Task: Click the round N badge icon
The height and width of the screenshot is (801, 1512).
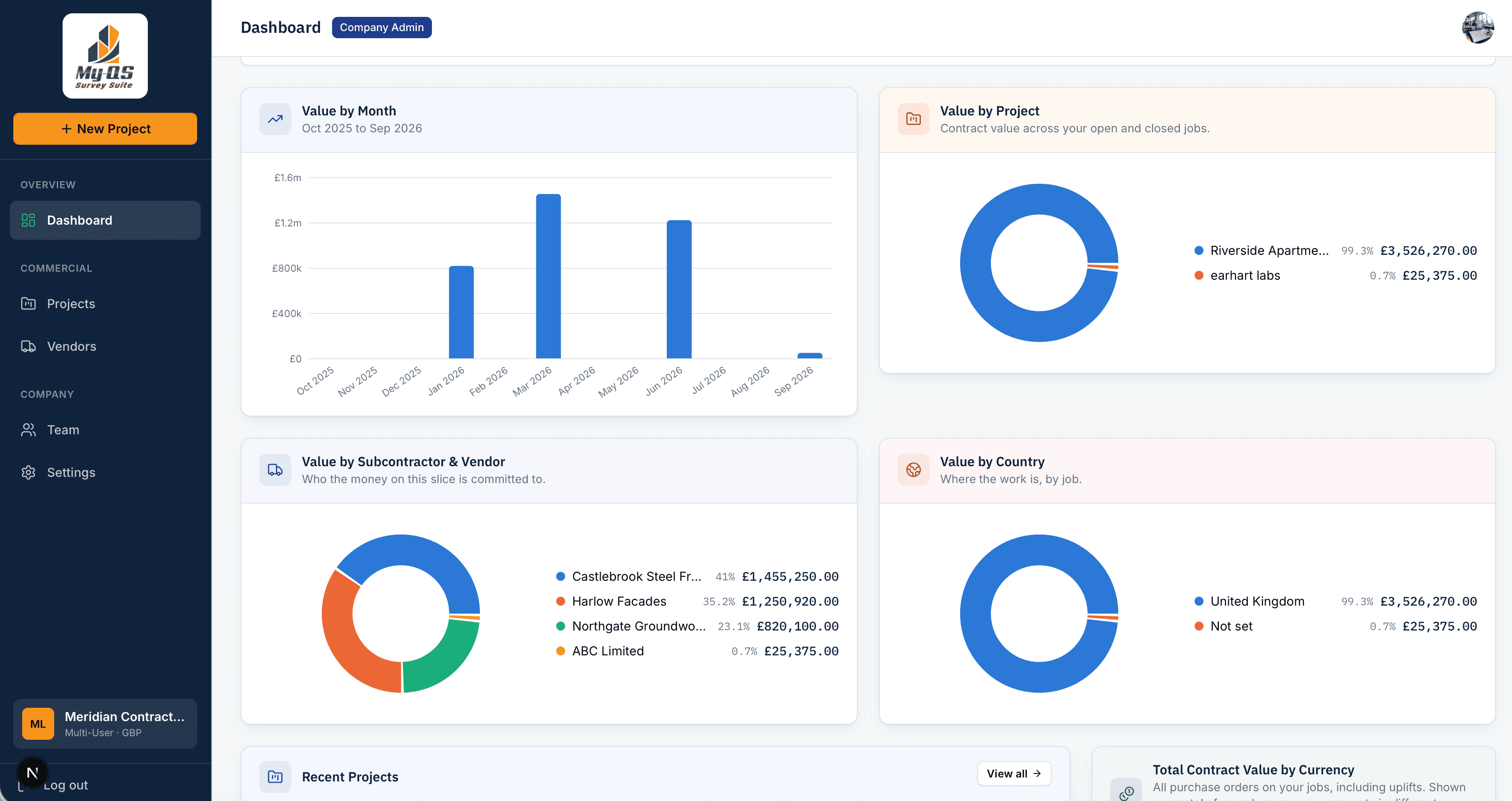Action: 32,773
